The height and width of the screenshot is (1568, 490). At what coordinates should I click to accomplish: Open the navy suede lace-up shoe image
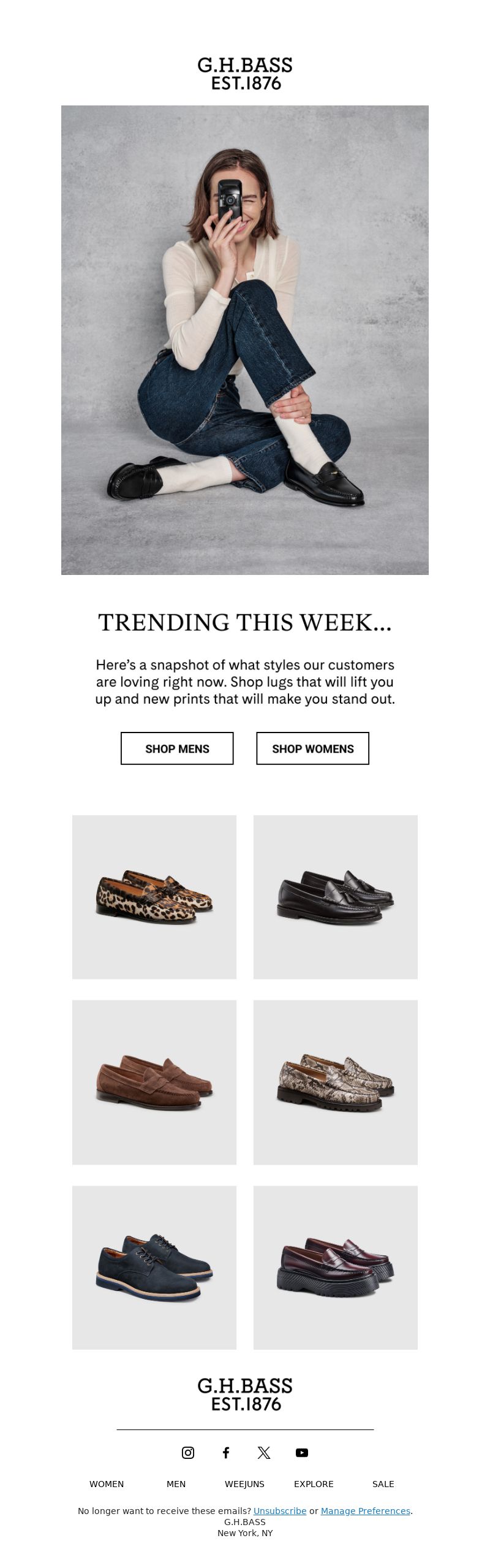pyautogui.click(x=154, y=1268)
